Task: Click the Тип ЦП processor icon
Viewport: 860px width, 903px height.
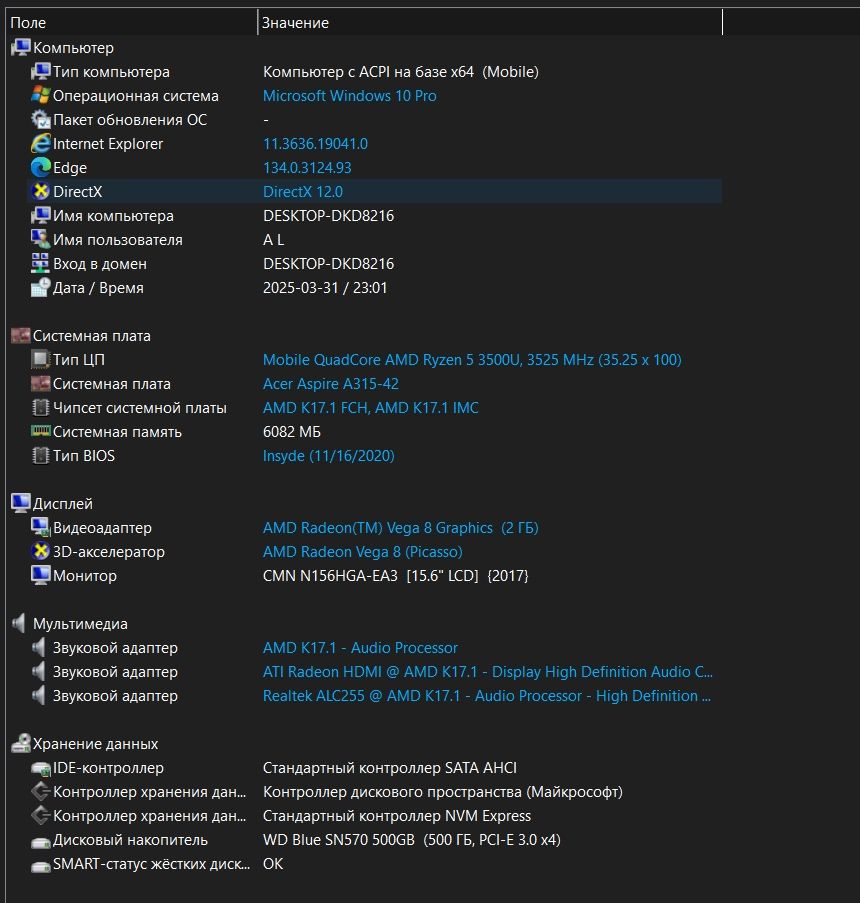Action: pos(41,359)
